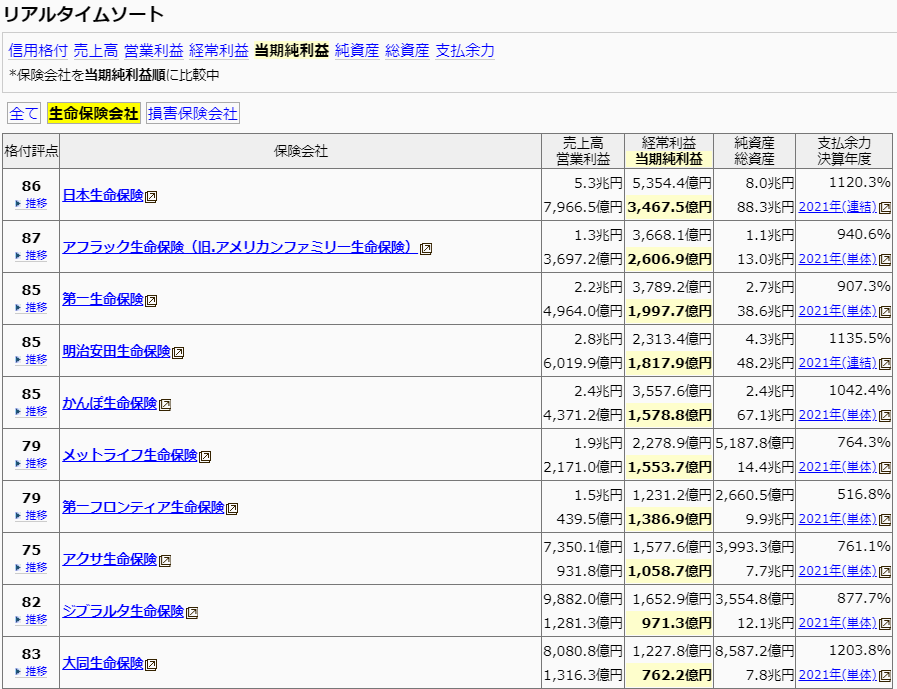This screenshot has height=689, width=897.
Task: Open 第一生命保険 company link
Action: coord(103,300)
